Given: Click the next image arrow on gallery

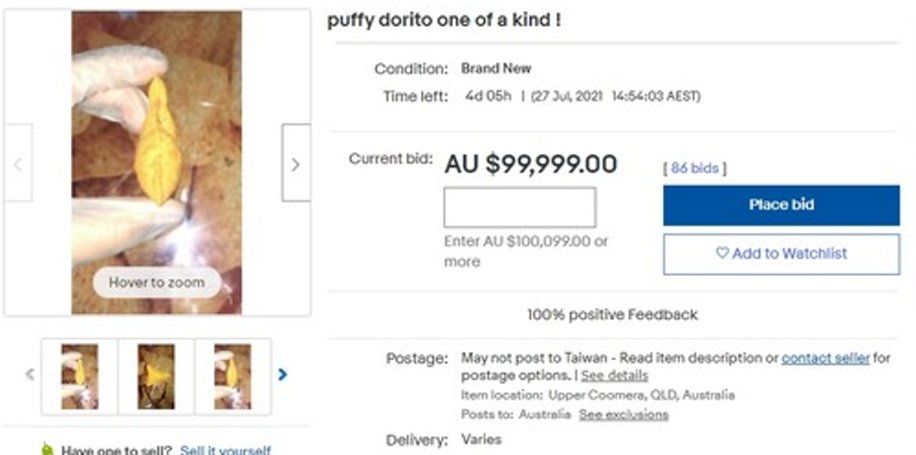Looking at the screenshot, I should (x=295, y=163).
